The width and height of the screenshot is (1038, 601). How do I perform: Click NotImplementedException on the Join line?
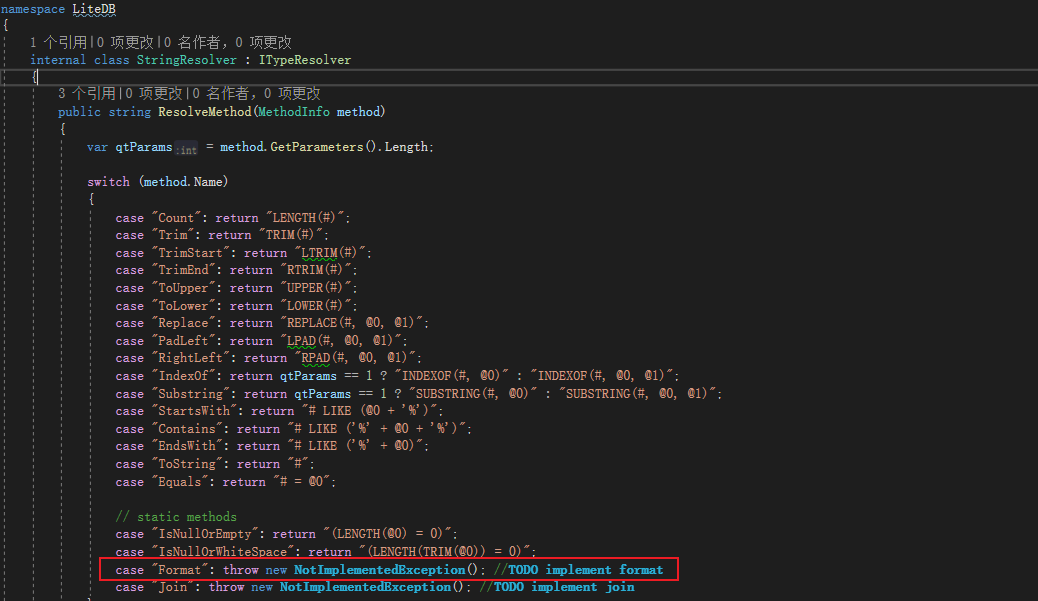365,587
